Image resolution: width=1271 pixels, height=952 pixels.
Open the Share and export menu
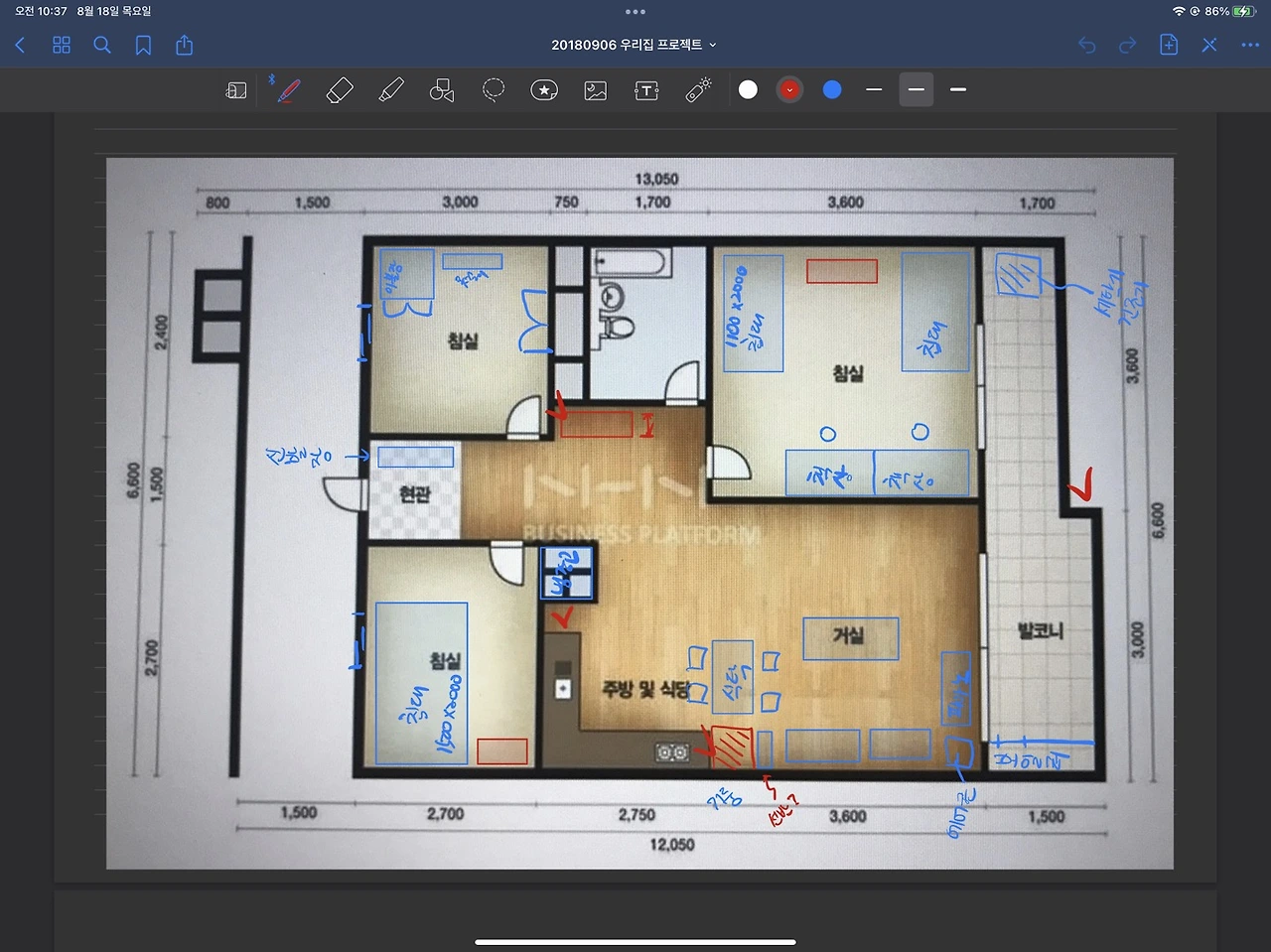(185, 45)
